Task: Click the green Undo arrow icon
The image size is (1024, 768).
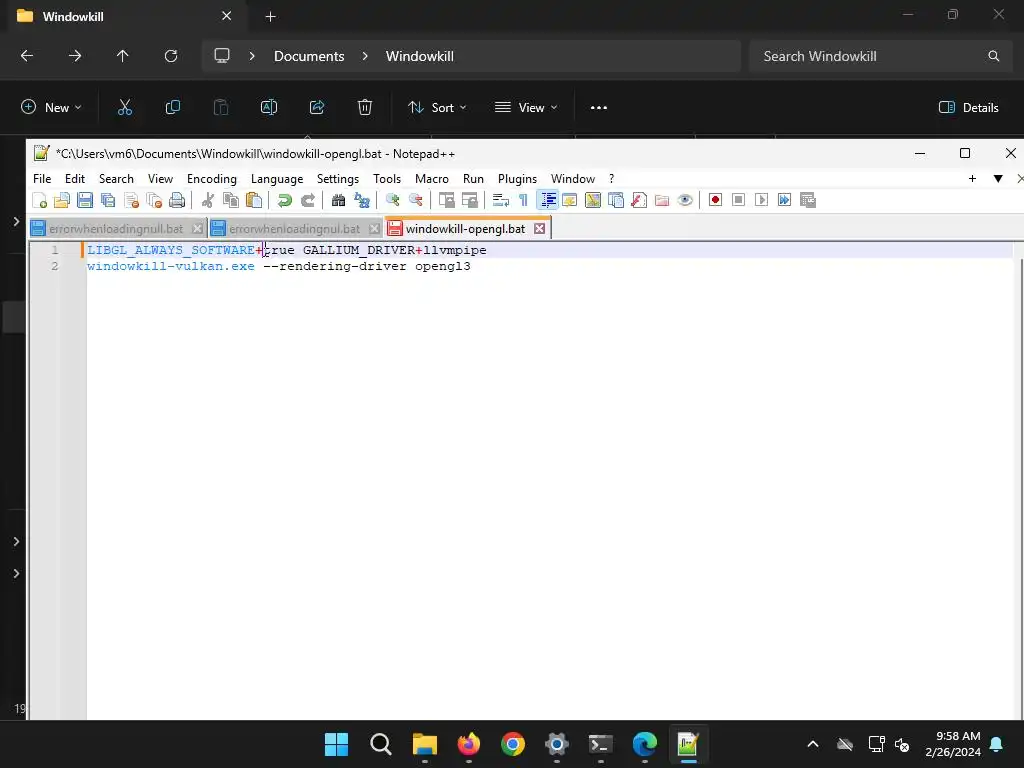Action: click(285, 200)
